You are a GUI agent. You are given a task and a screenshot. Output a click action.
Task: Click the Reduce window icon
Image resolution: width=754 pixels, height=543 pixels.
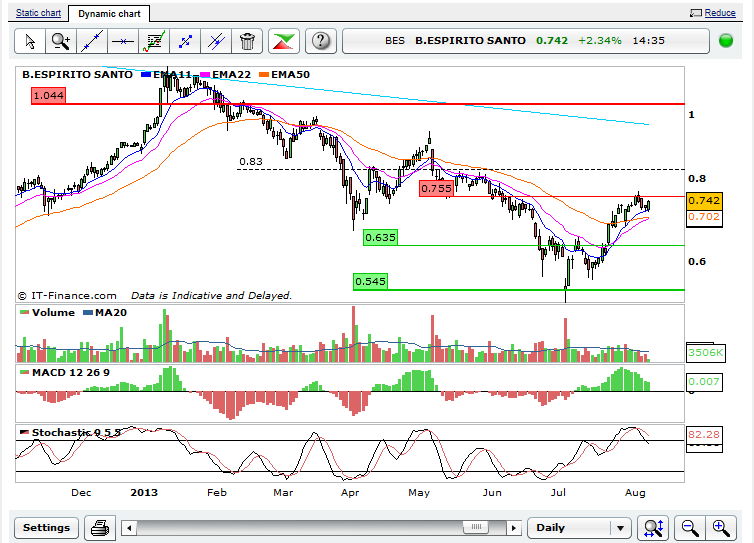pyautogui.click(x=695, y=13)
